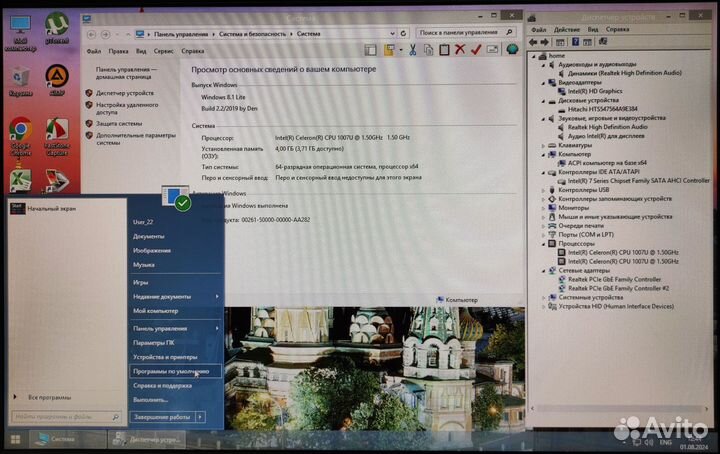Click the Back arrow in Device Manager toolbar
720x454 pixels.
[x=533, y=42]
